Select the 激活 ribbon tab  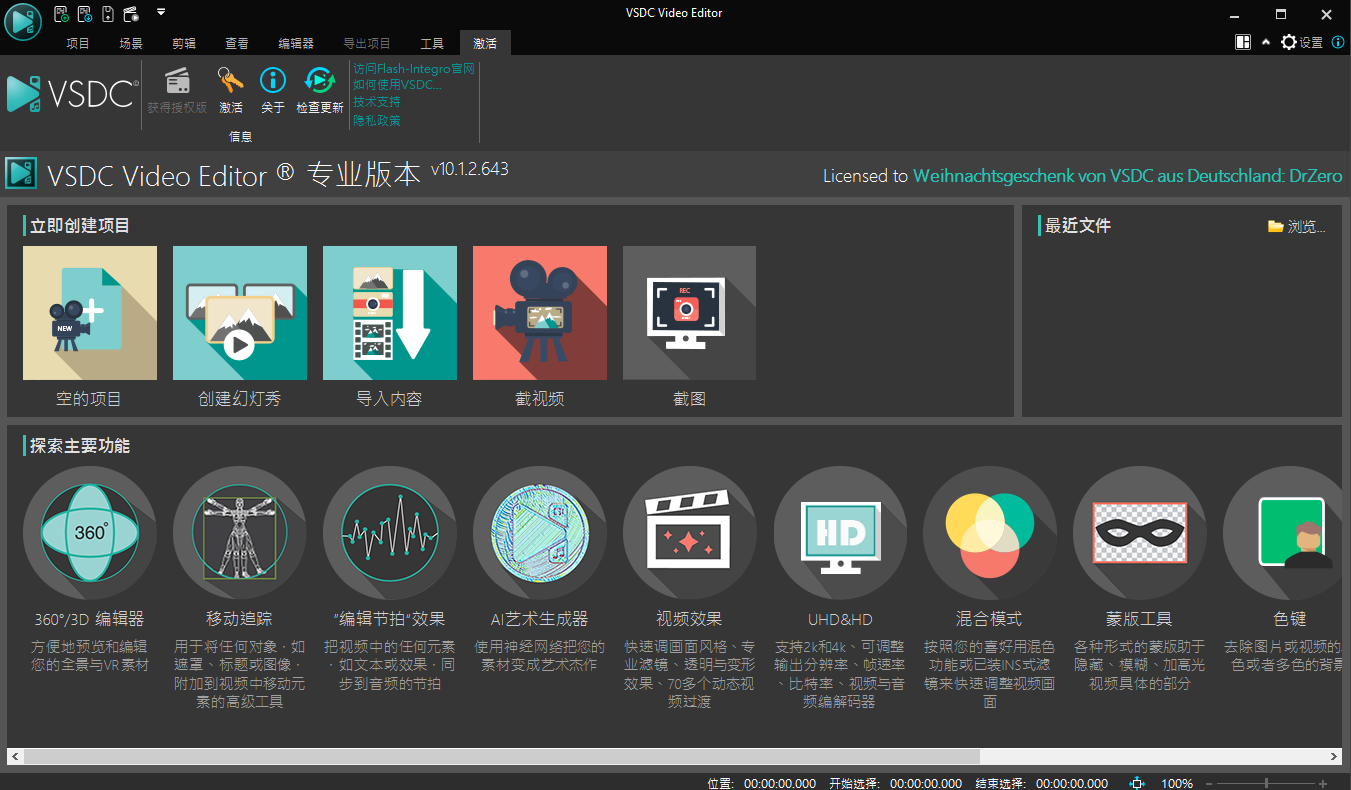pos(485,43)
